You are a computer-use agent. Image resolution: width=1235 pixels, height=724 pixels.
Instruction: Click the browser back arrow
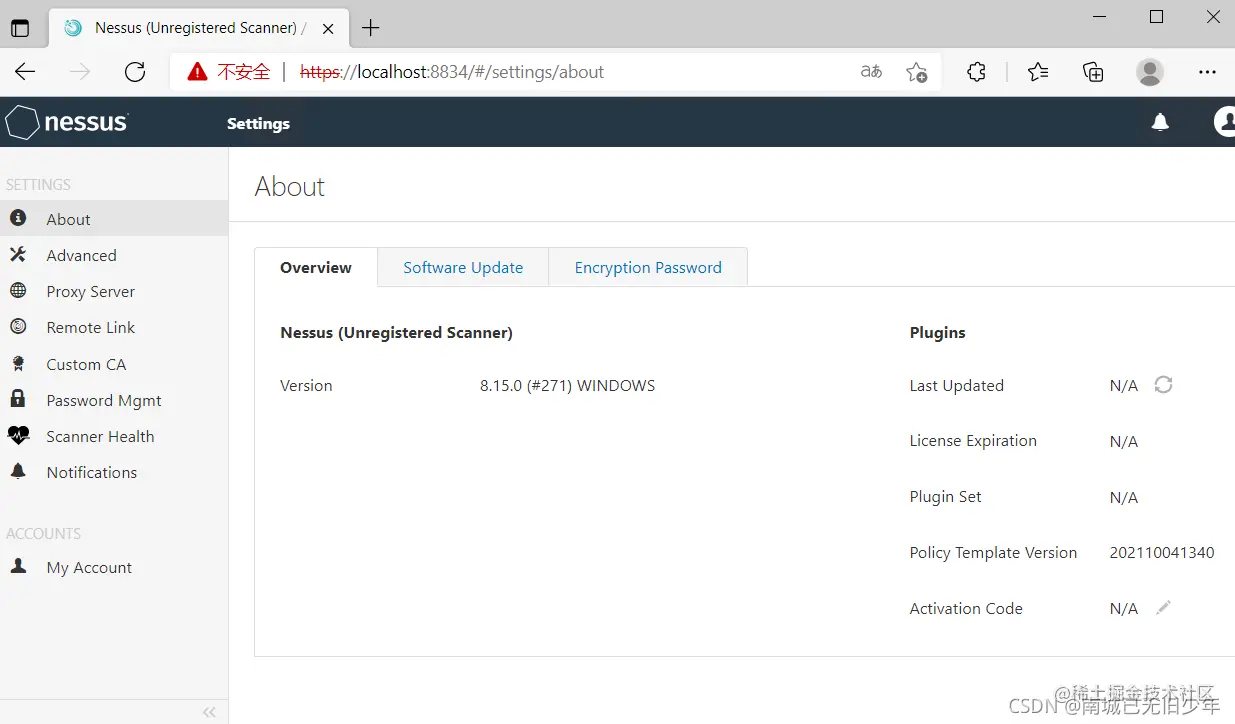(x=25, y=72)
